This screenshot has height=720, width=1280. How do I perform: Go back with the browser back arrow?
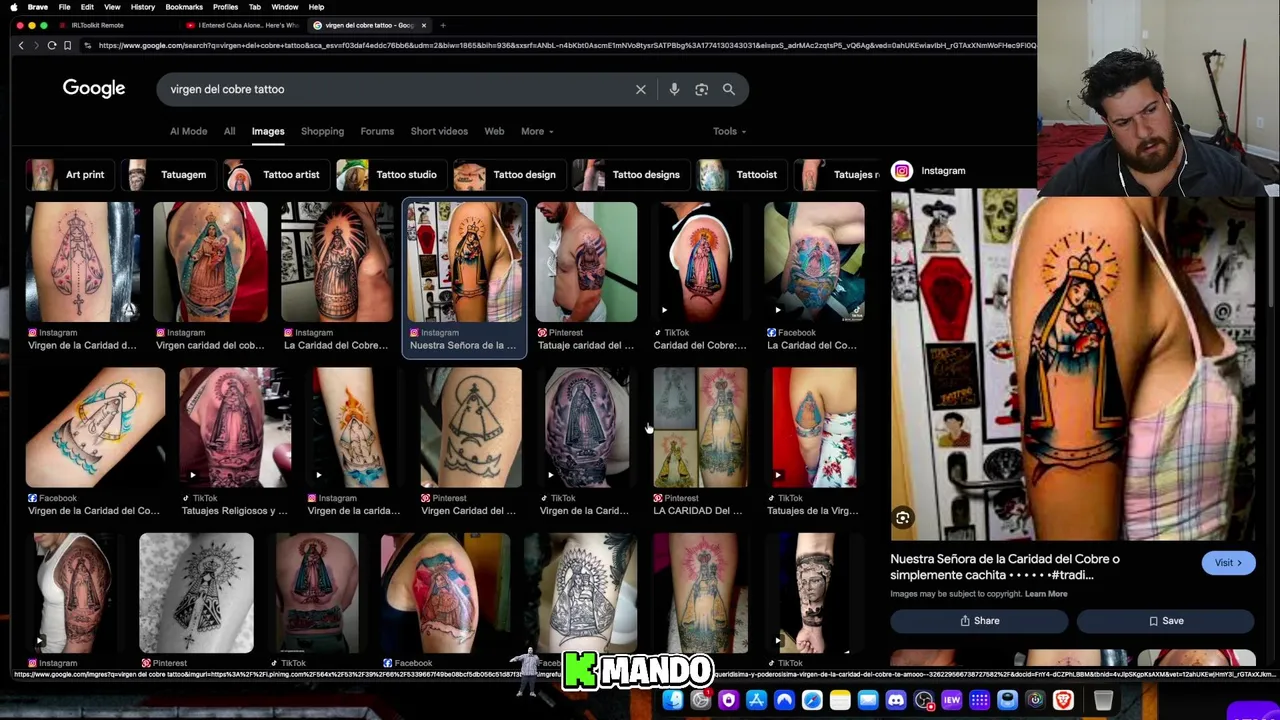21,45
